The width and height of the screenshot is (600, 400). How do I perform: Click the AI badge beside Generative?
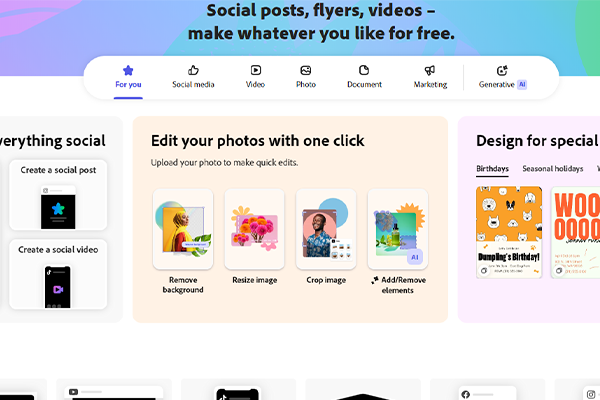click(522, 85)
